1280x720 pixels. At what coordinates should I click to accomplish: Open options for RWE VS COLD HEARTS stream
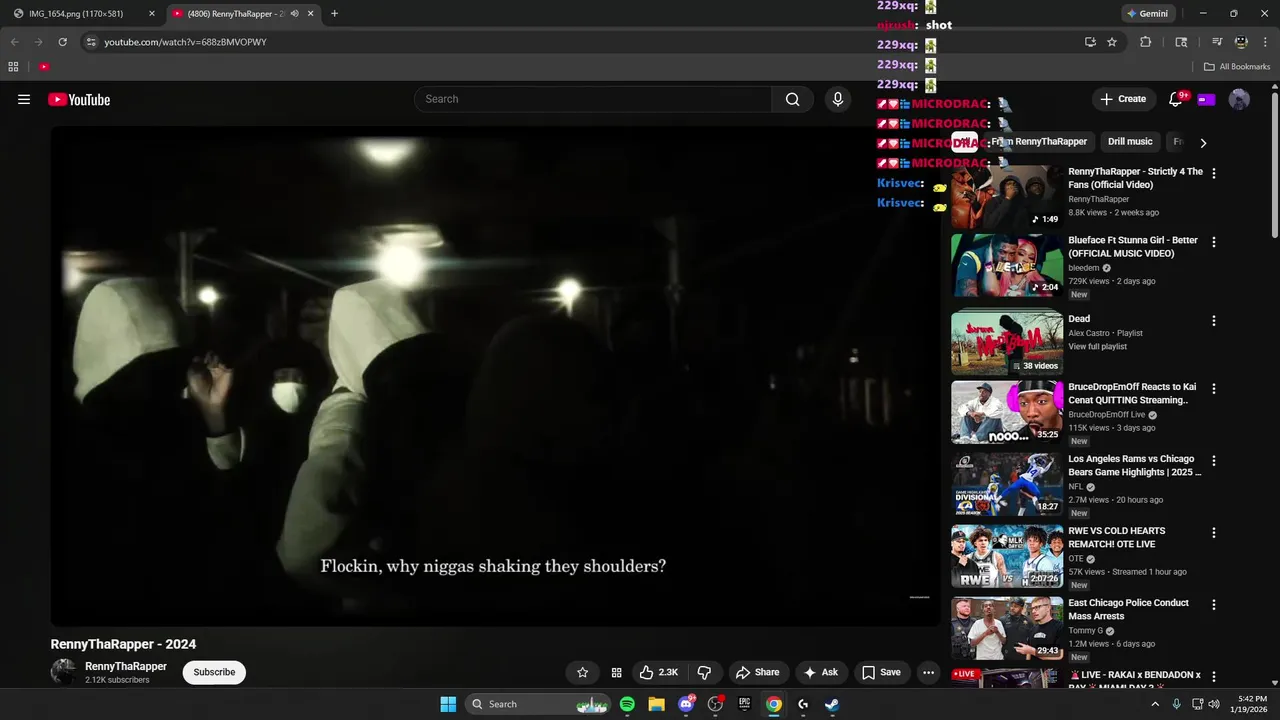[1214, 533]
